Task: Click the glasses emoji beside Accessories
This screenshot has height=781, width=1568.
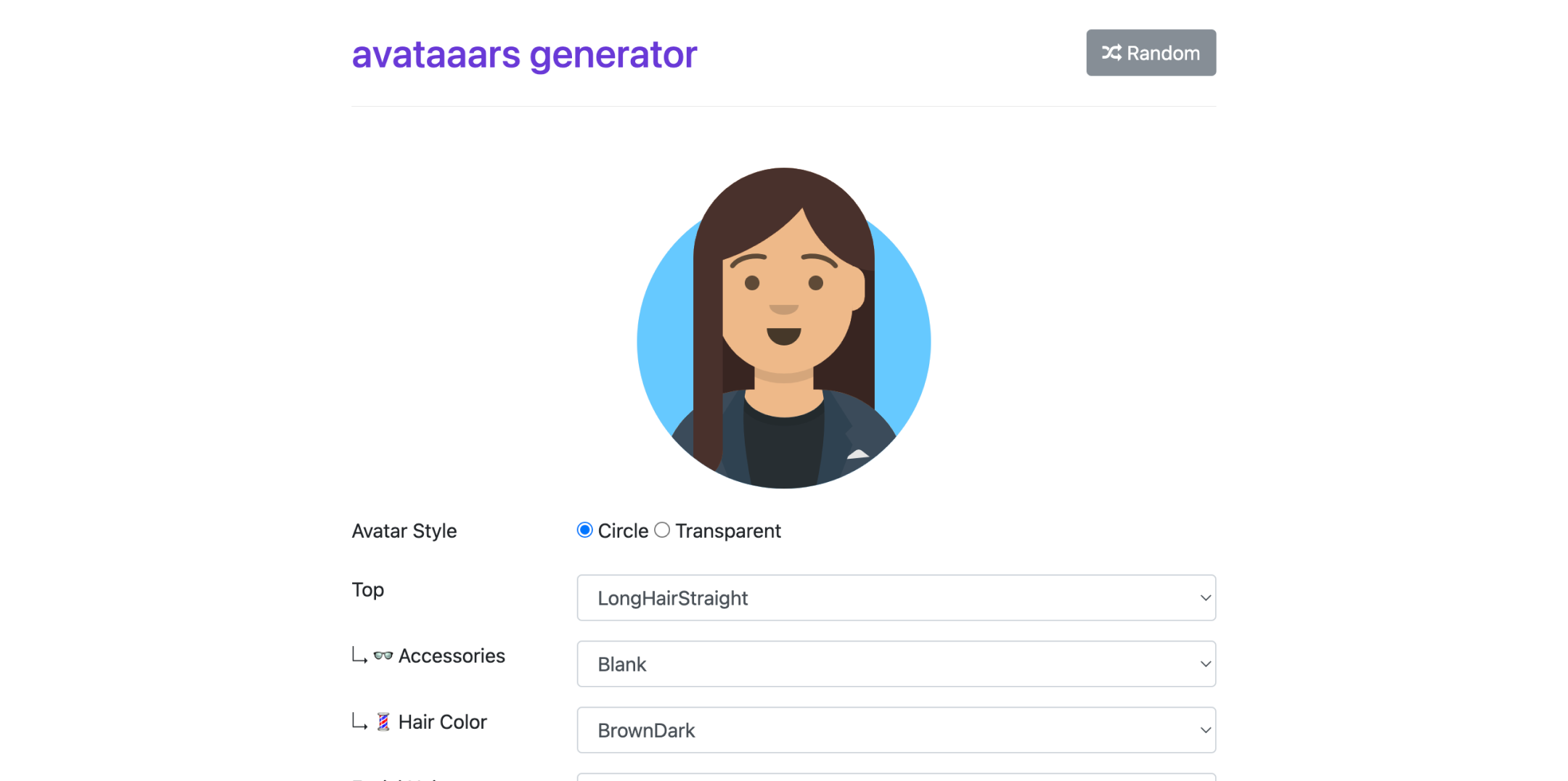Action: coord(383,656)
